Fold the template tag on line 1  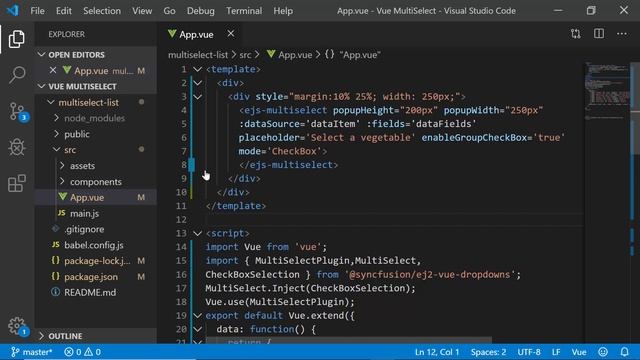click(x=198, y=69)
